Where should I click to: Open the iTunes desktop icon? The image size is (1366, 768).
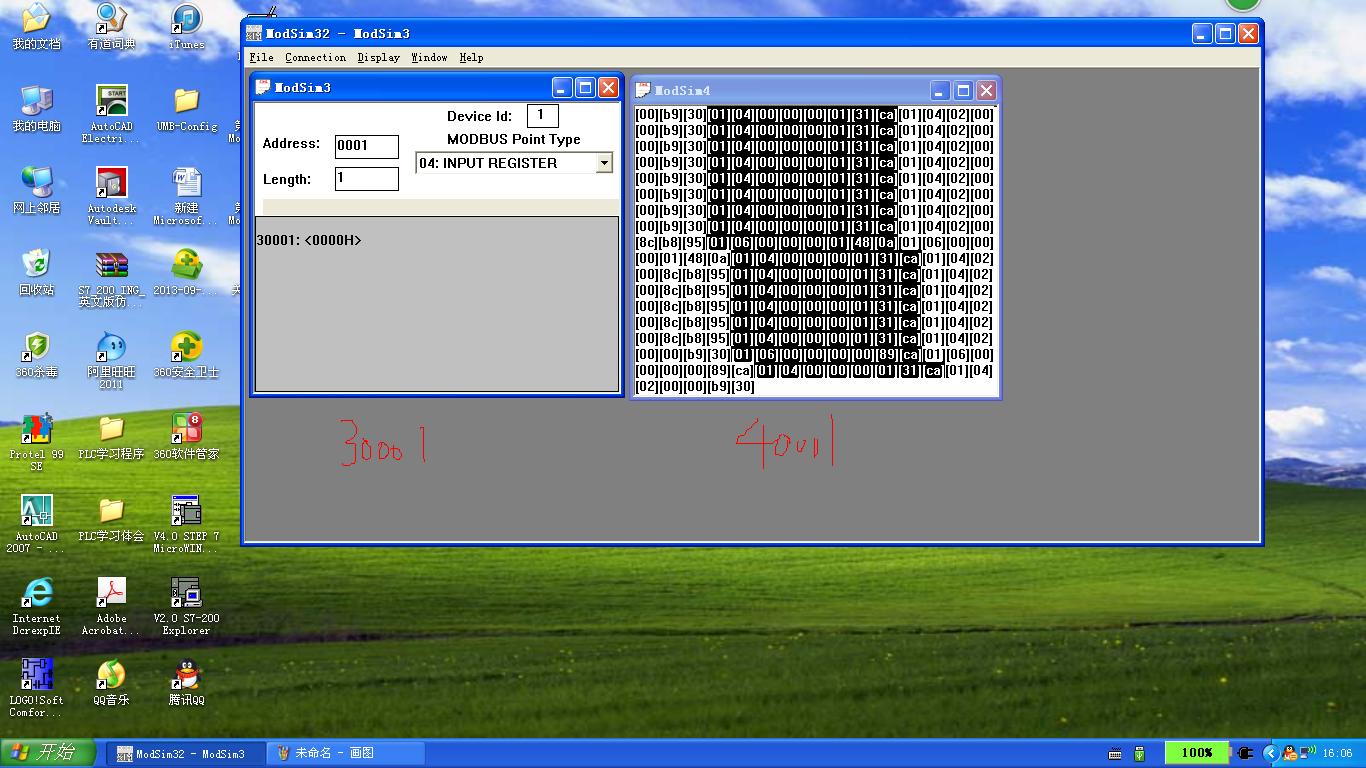click(x=186, y=27)
